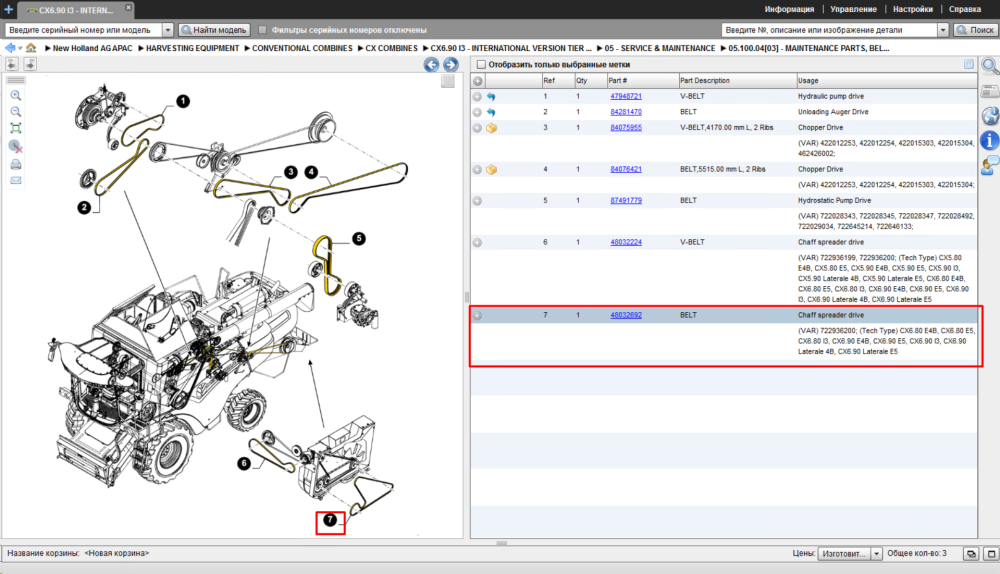
Task: Email the diagram via envelope icon
Action: click(16, 180)
